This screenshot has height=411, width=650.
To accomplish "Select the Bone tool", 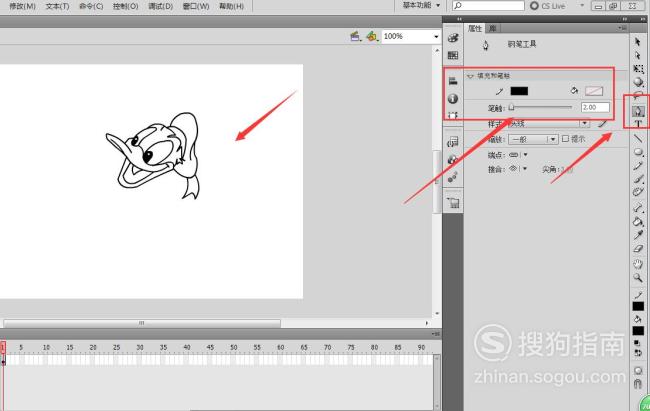I will (x=638, y=208).
